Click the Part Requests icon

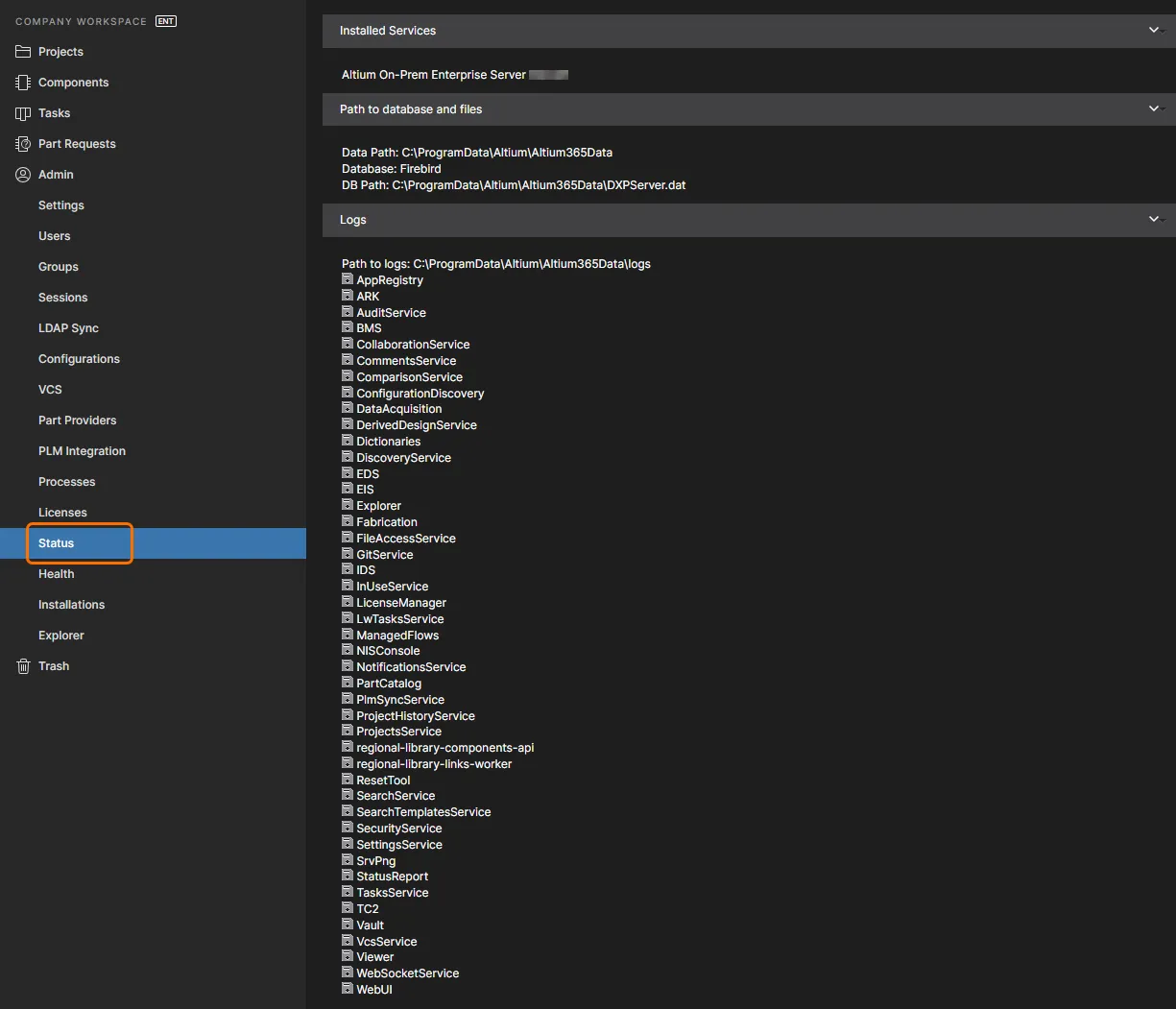23,144
